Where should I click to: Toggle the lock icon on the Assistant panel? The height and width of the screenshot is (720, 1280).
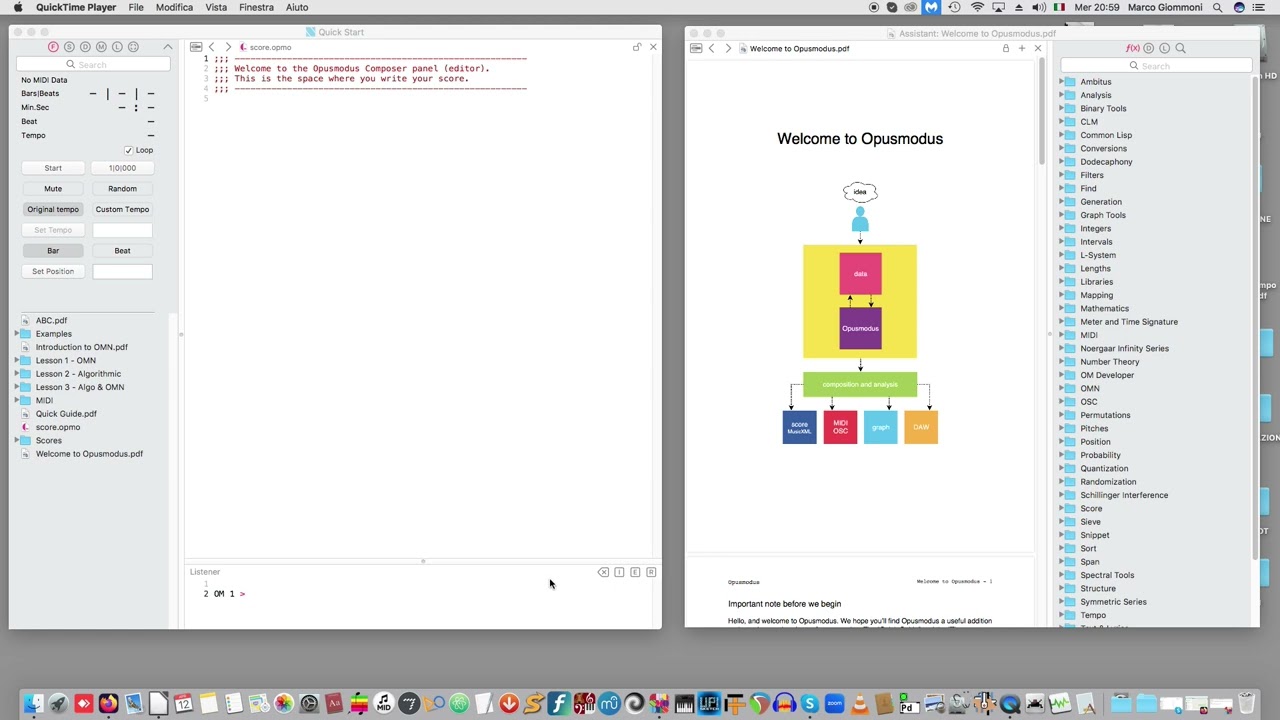(1005, 48)
